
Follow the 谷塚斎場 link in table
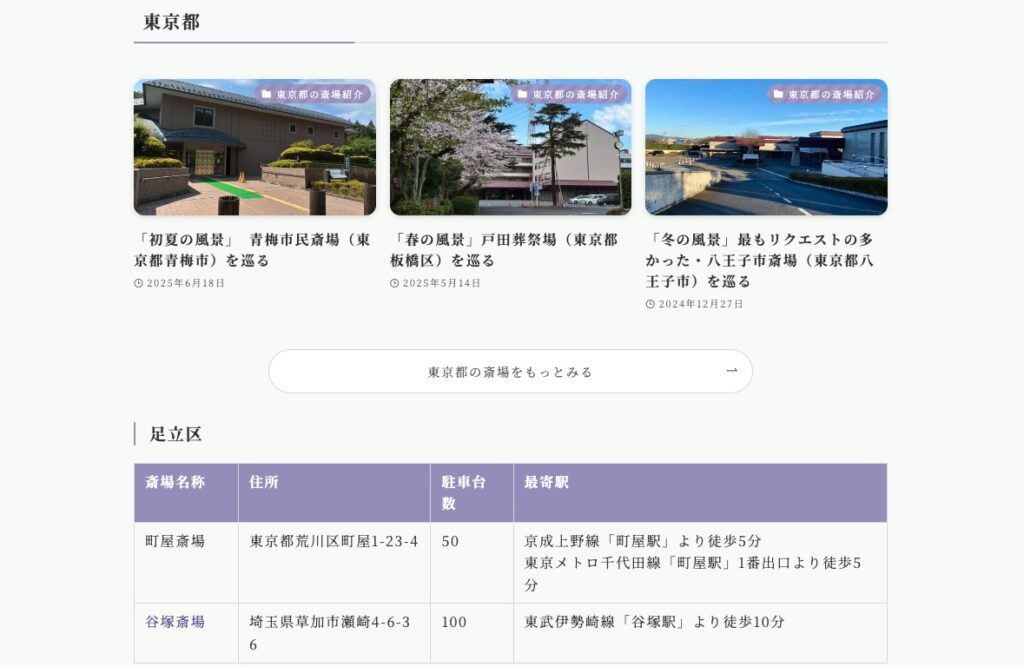point(175,622)
